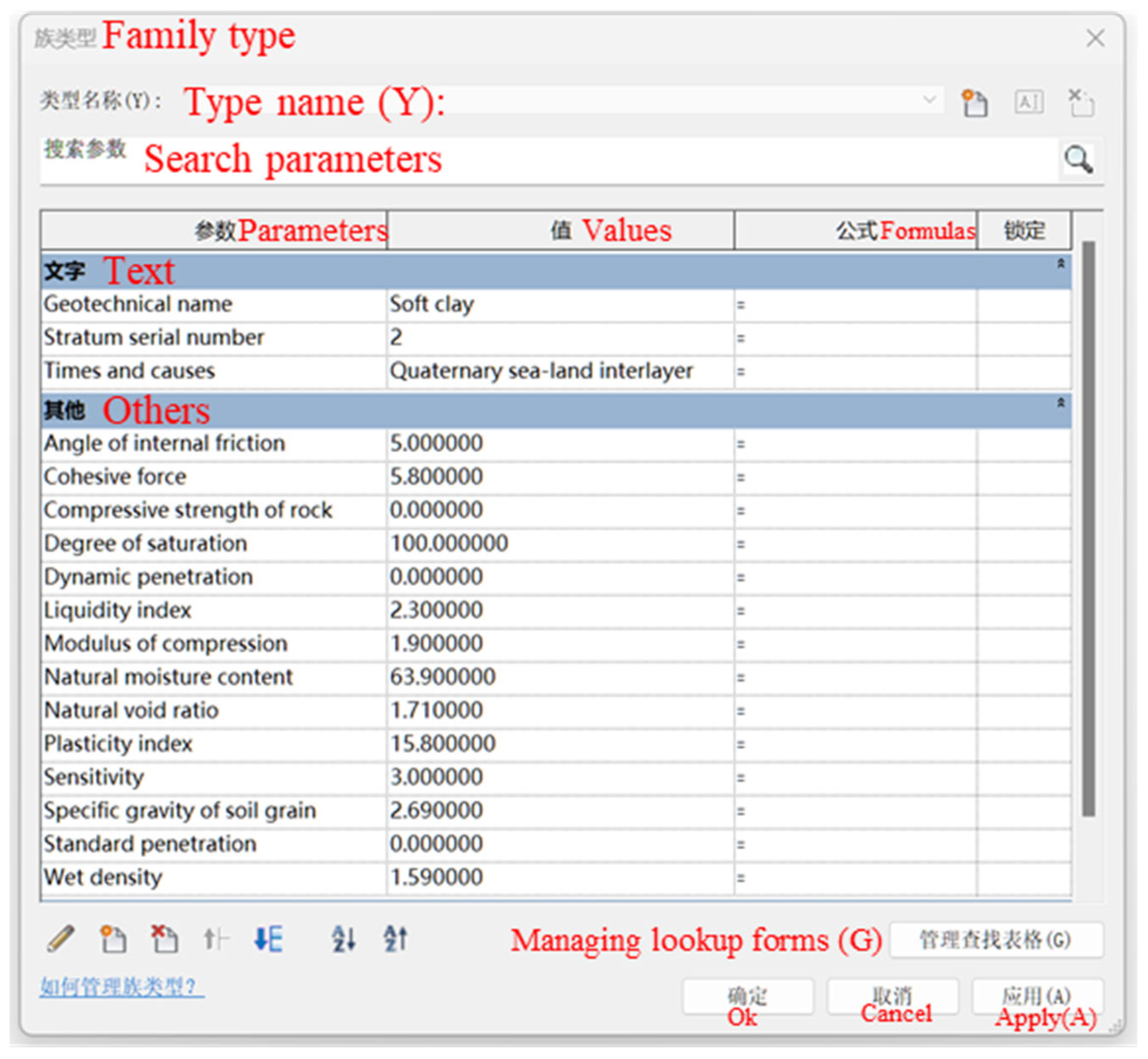Open the Type name dropdown
The width and height of the screenshot is (1148, 1059).
[x=929, y=100]
